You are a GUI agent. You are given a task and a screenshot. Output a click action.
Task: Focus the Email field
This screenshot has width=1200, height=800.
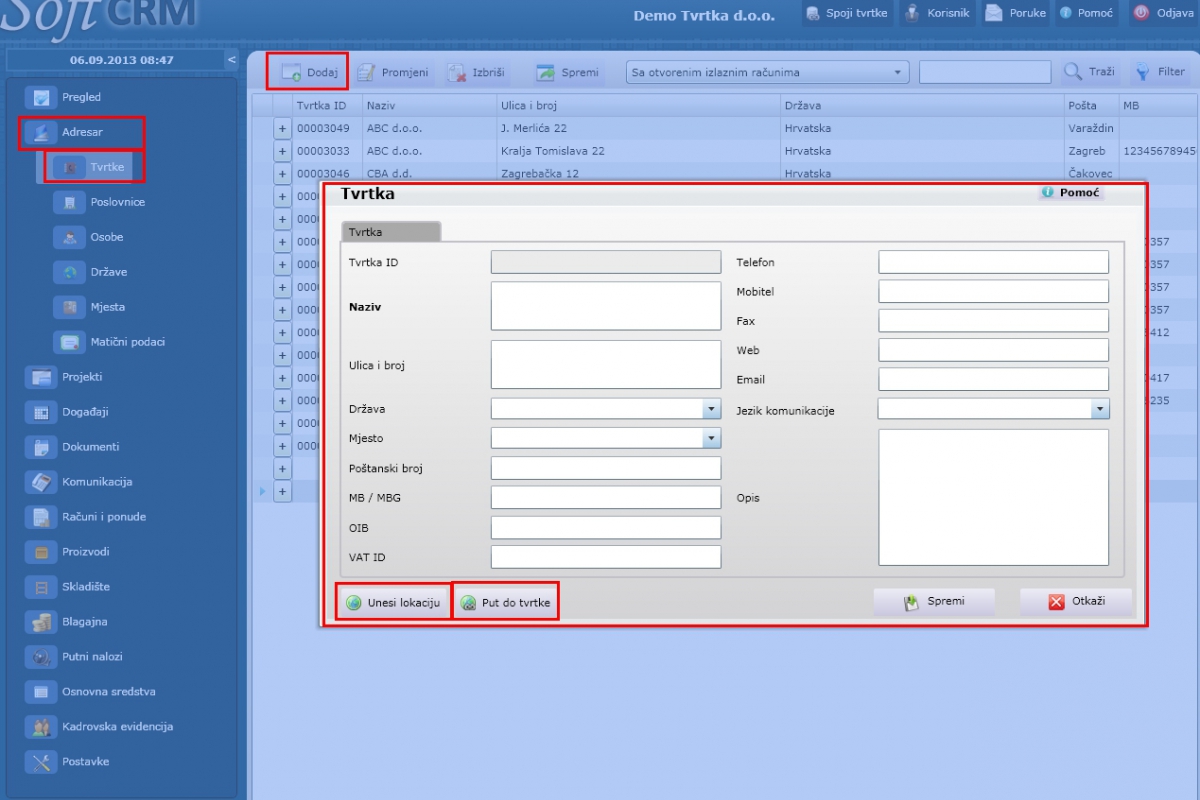coord(994,379)
